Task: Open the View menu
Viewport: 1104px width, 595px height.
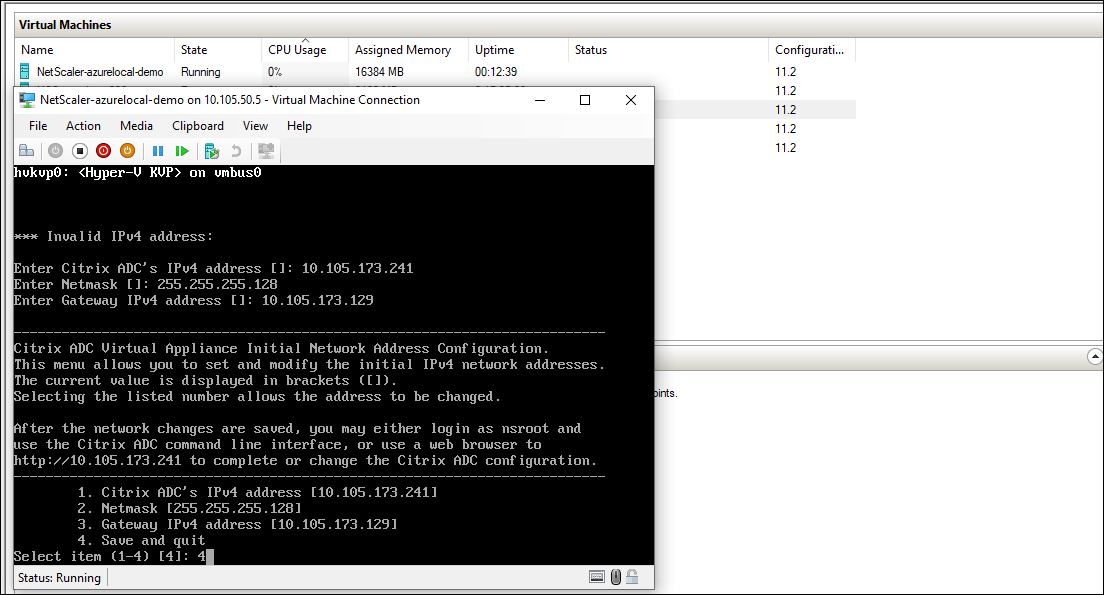Action: [x=255, y=126]
